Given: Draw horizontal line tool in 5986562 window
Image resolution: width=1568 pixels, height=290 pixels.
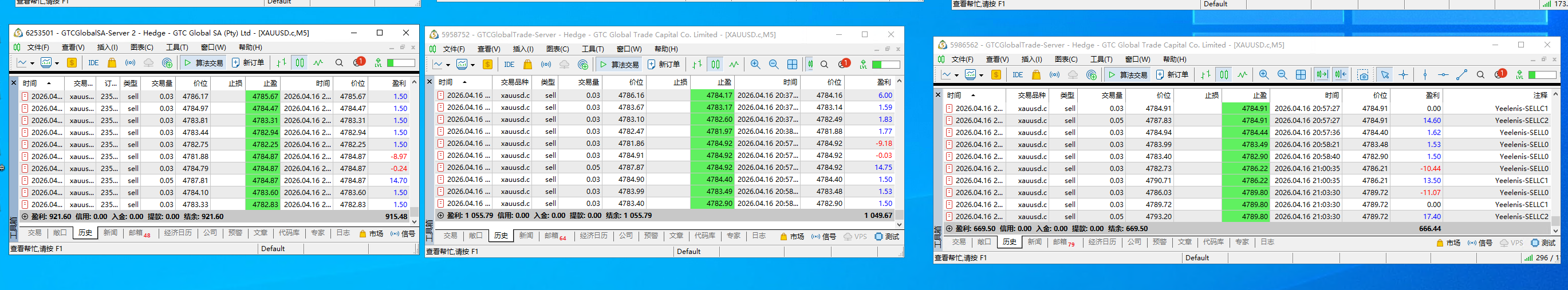Looking at the screenshot, I should pos(1443,75).
